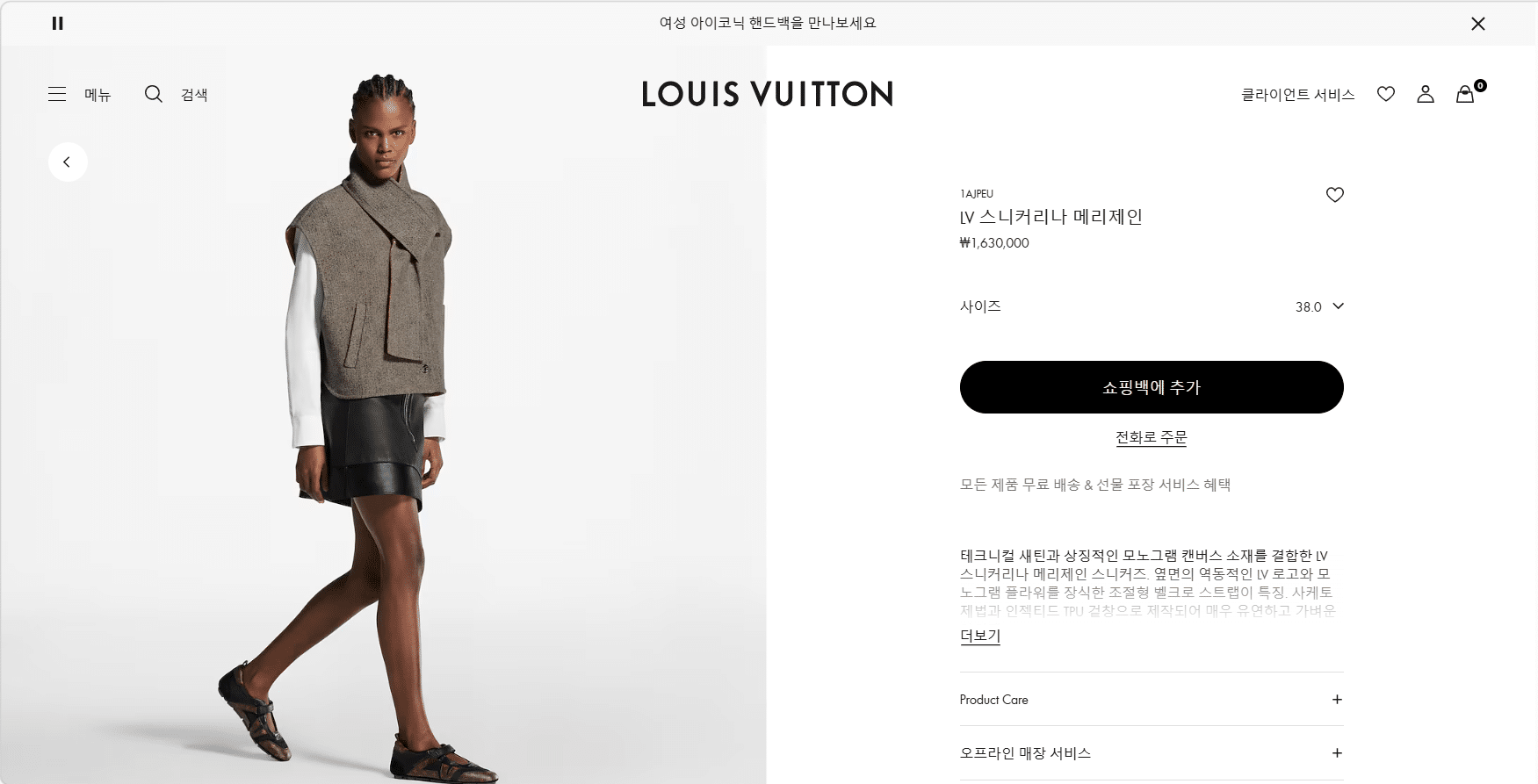
Task: Click the Louis Vuitton logo
Action: pos(768,94)
